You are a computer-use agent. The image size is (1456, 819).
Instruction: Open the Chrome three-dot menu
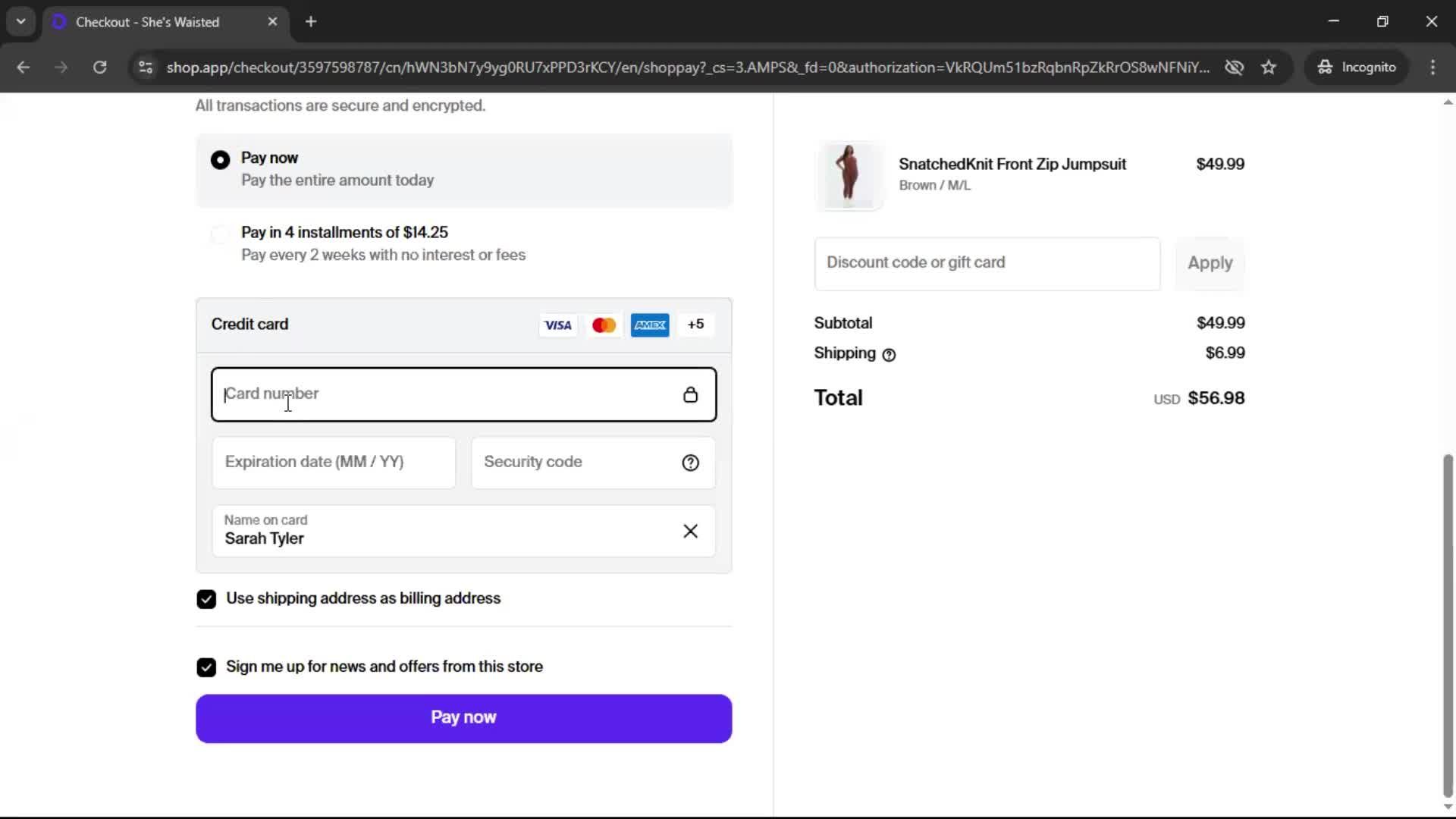pos(1432,67)
